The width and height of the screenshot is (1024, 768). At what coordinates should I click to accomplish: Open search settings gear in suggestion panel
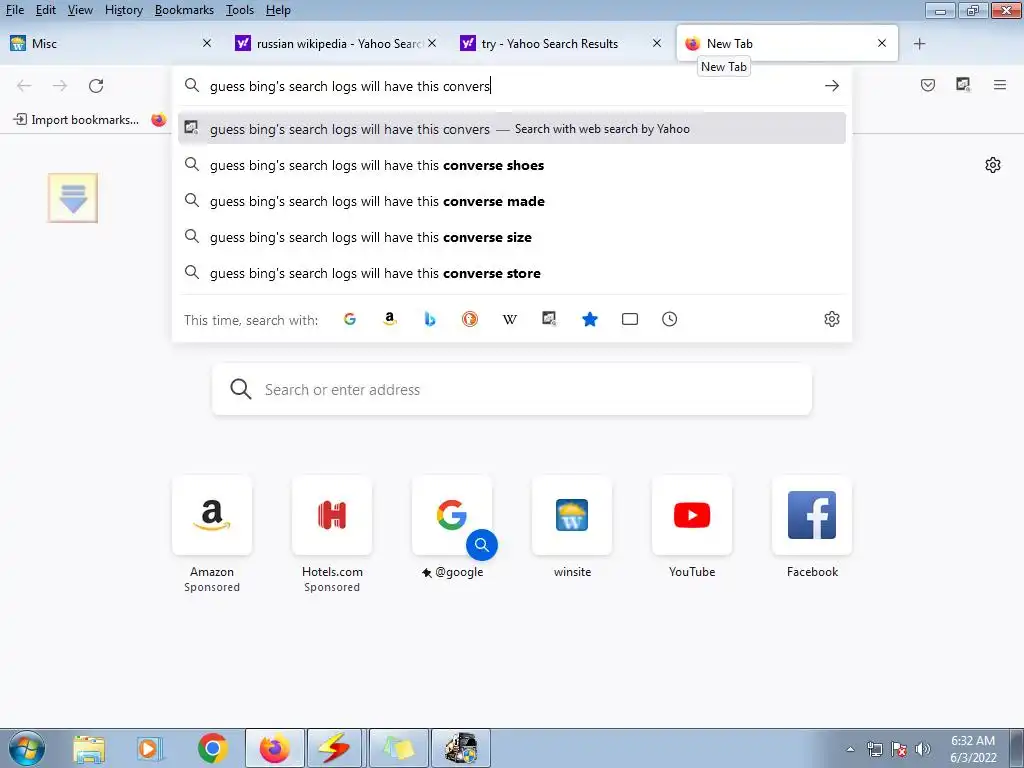(831, 319)
